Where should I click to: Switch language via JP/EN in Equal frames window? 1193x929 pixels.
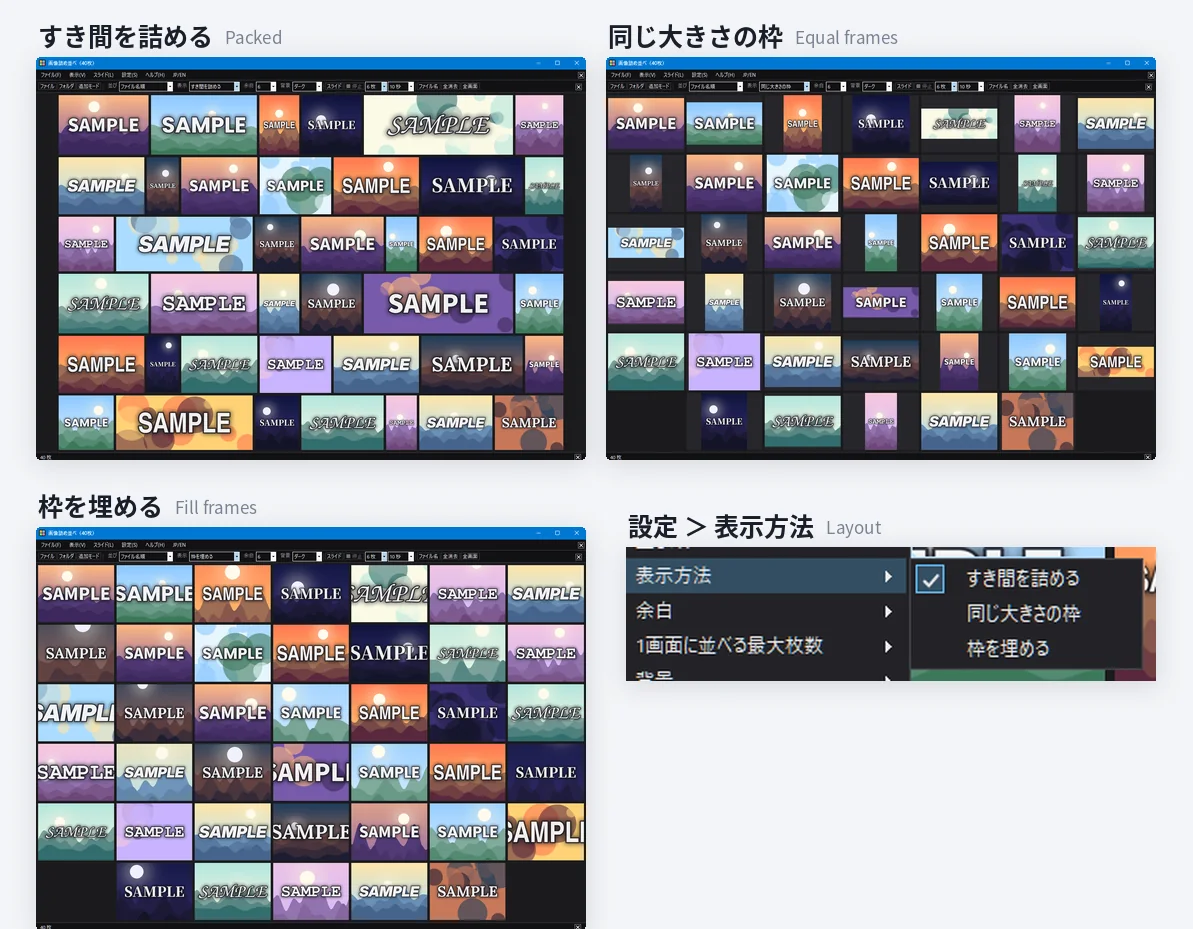[x=749, y=75]
